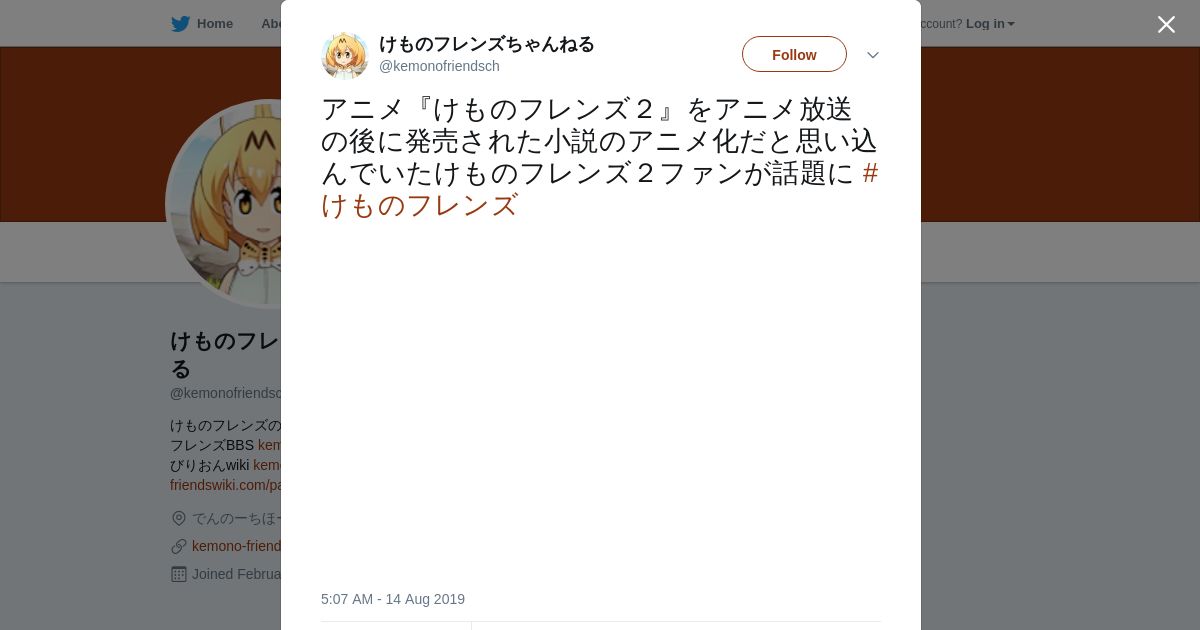Close the tweet overlay with X
The height and width of the screenshot is (630, 1200).
coord(1166,24)
